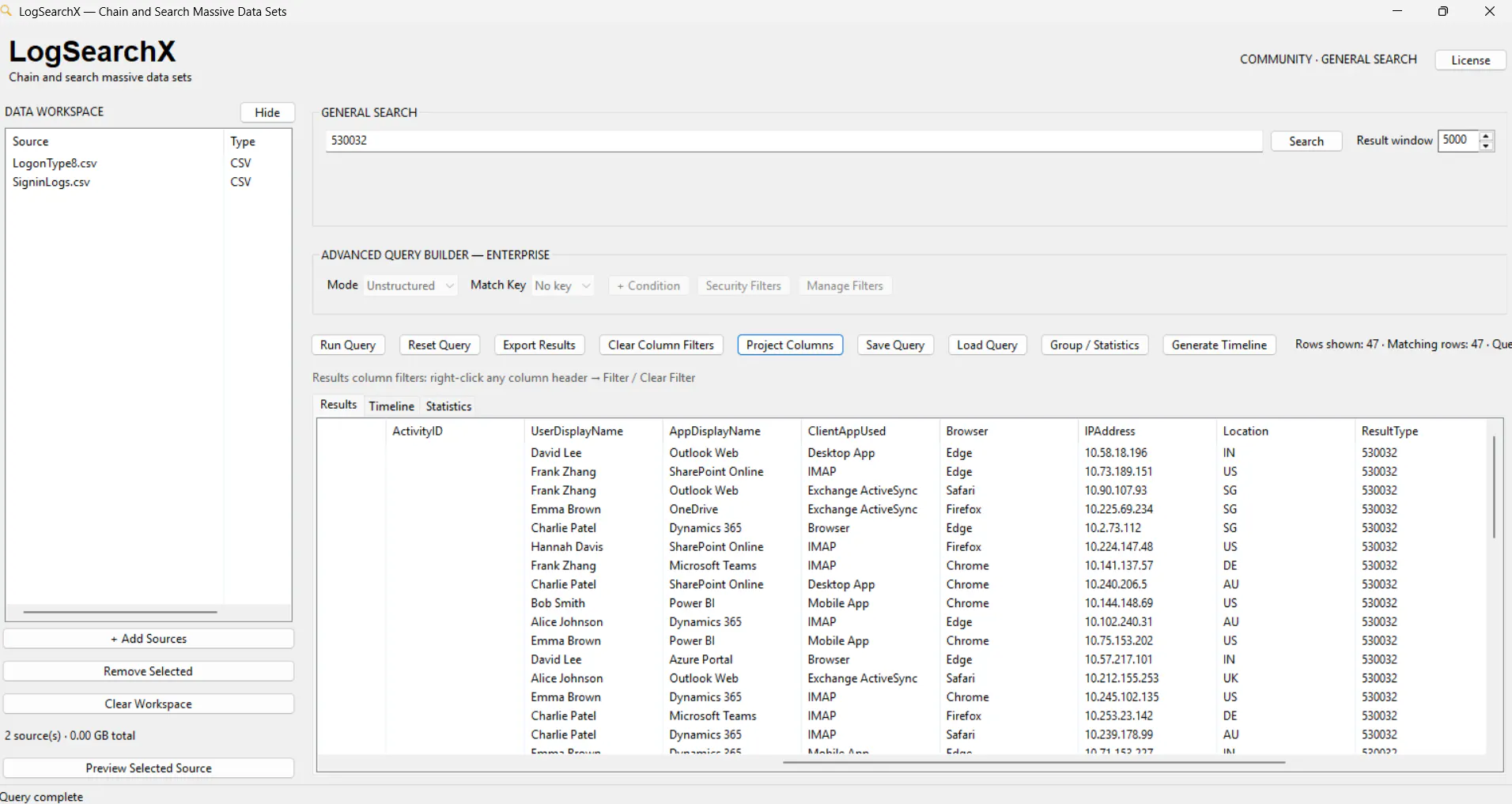
Task: Click the results table vertical scrollbar
Action: click(1494, 486)
